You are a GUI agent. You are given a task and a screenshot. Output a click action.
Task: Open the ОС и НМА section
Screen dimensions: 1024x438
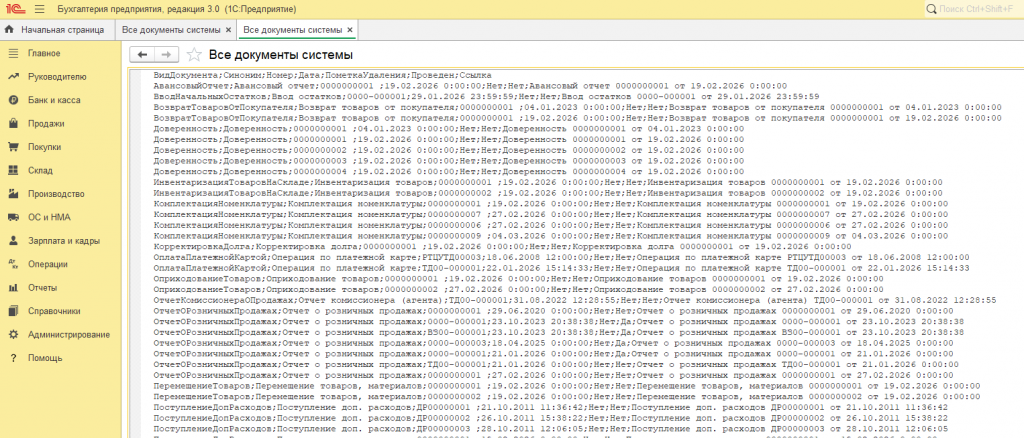point(48,217)
